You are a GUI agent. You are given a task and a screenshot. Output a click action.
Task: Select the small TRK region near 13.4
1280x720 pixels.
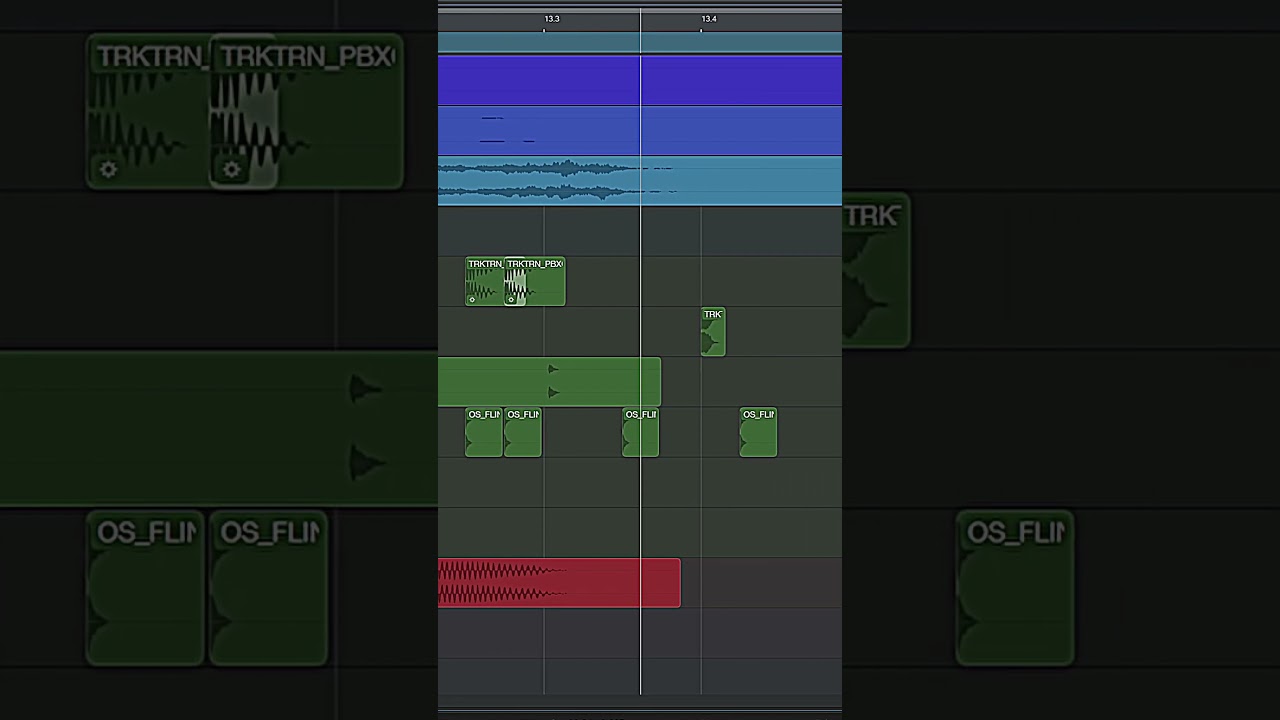point(713,331)
